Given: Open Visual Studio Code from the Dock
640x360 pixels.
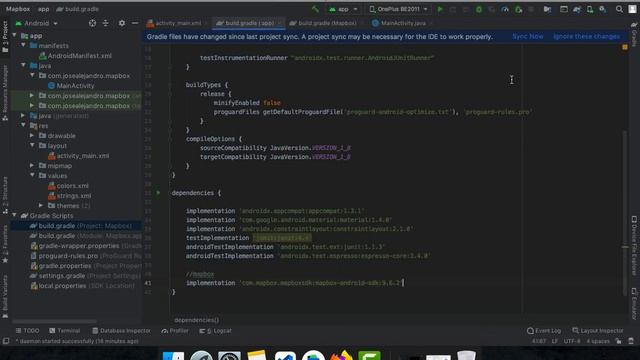Looking at the screenshot, I should [285, 355].
